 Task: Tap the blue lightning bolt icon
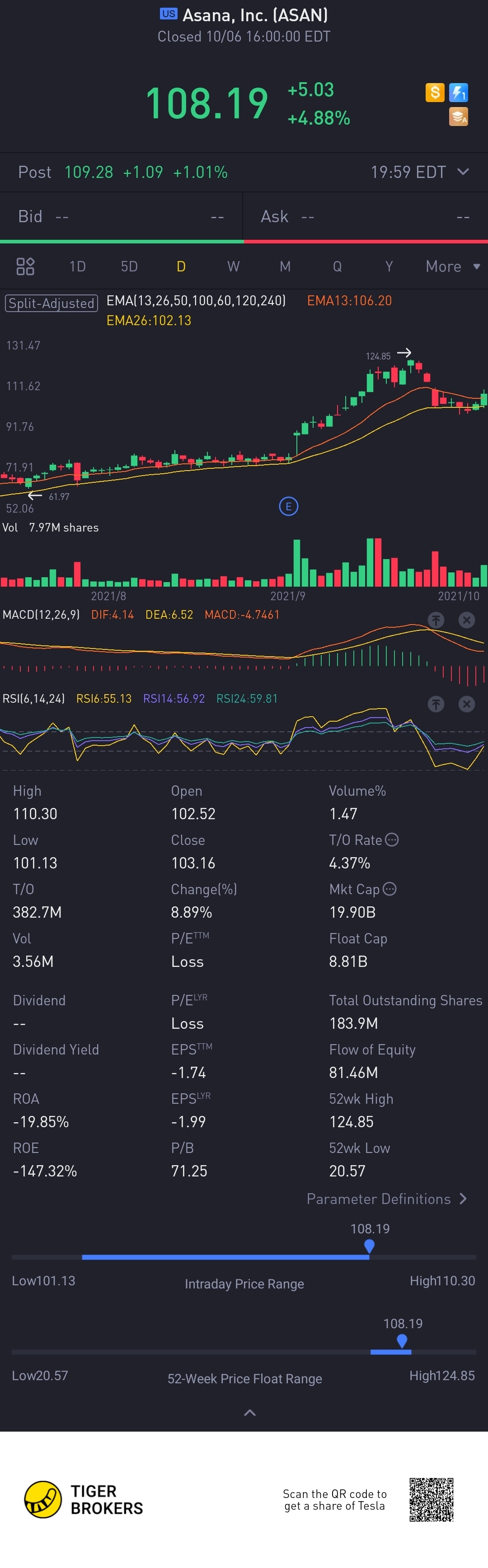click(458, 93)
